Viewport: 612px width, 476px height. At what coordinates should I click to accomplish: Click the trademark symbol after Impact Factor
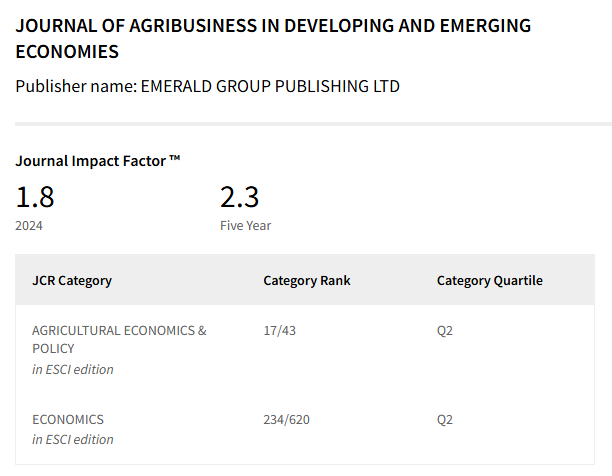tap(175, 159)
